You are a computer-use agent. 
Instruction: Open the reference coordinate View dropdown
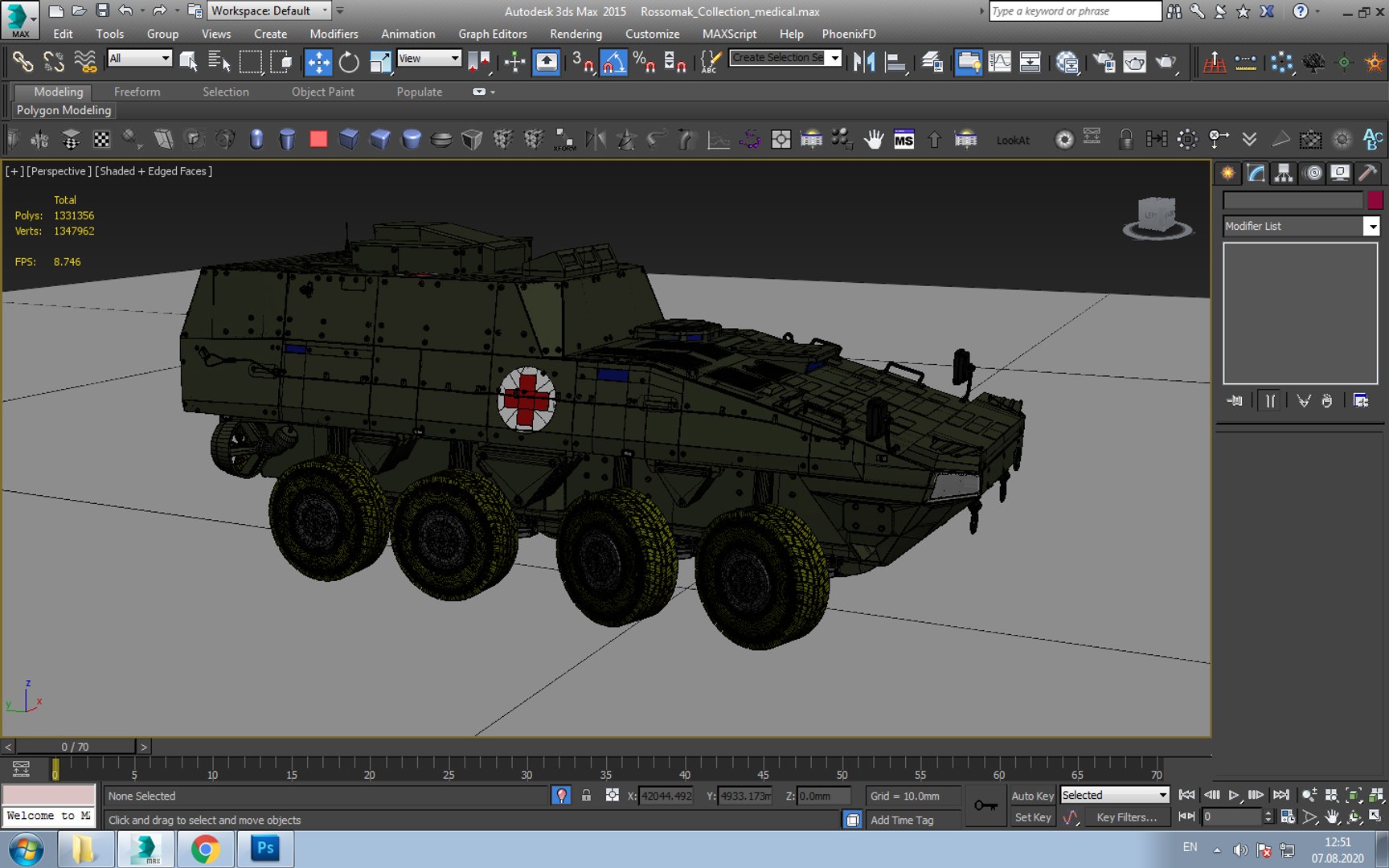click(428, 58)
